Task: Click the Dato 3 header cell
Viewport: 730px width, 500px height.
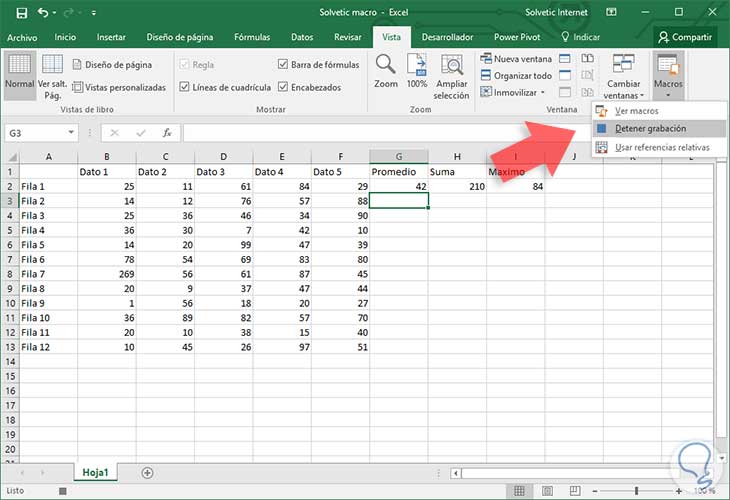Action: pyautogui.click(x=223, y=172)
